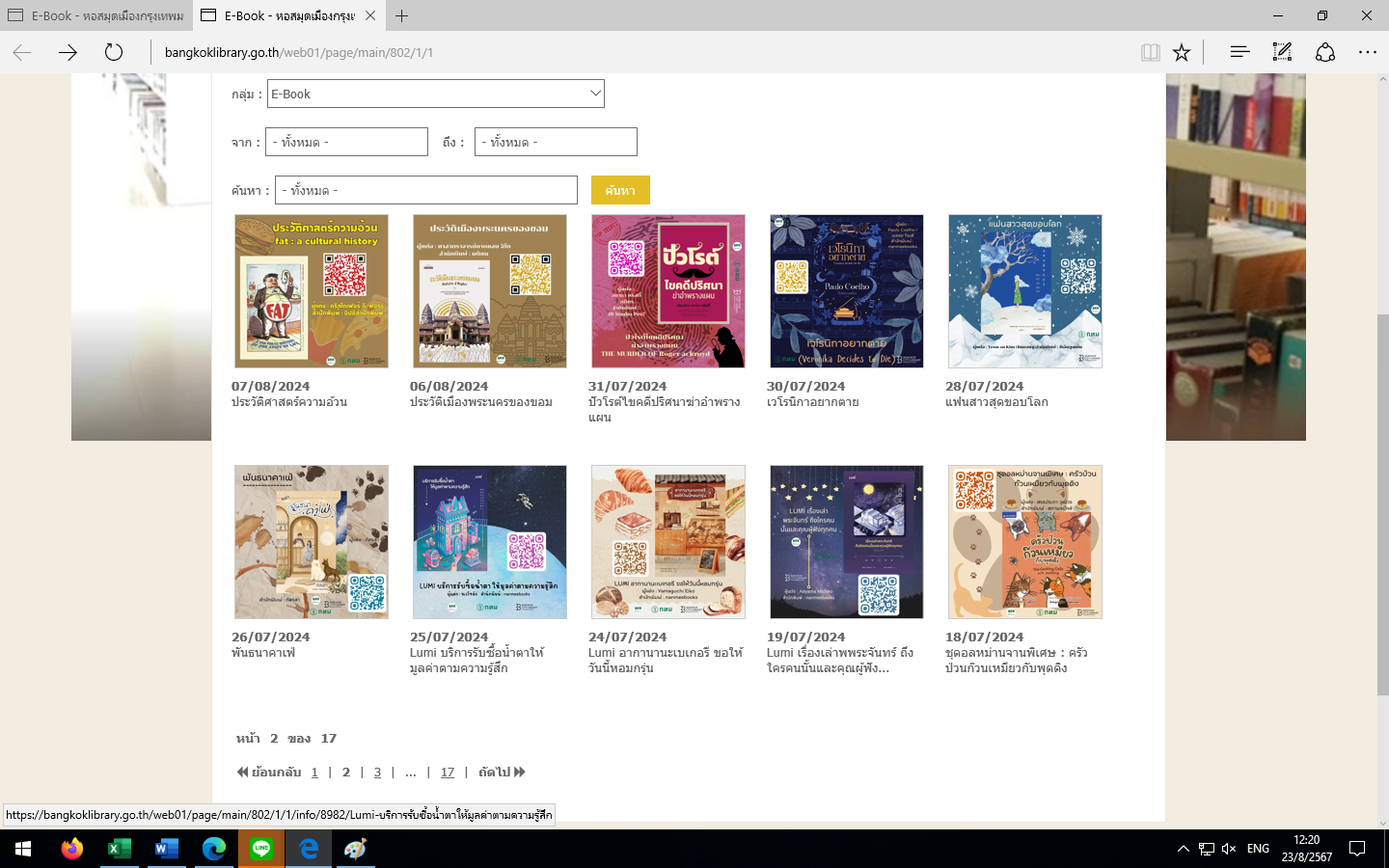Open the 'จาก' start date field
Screen dimensions: 1389x868
pyautogui.click(x=346, y=142)
